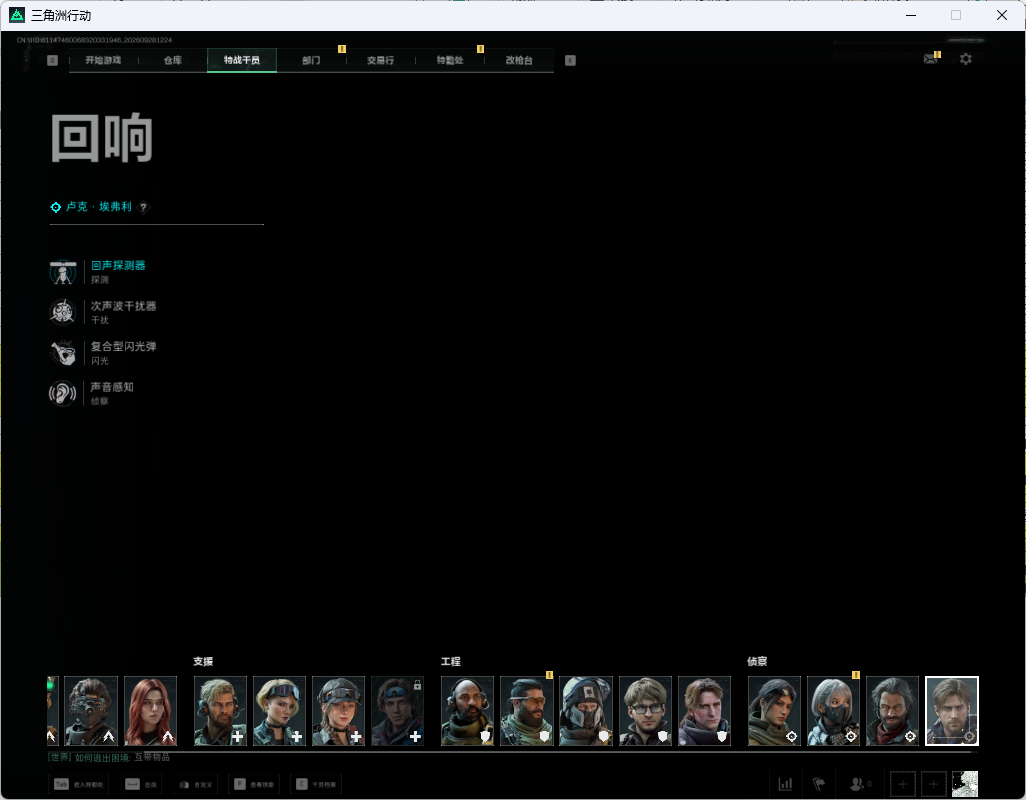Go to the 交易行 tab

381,60
